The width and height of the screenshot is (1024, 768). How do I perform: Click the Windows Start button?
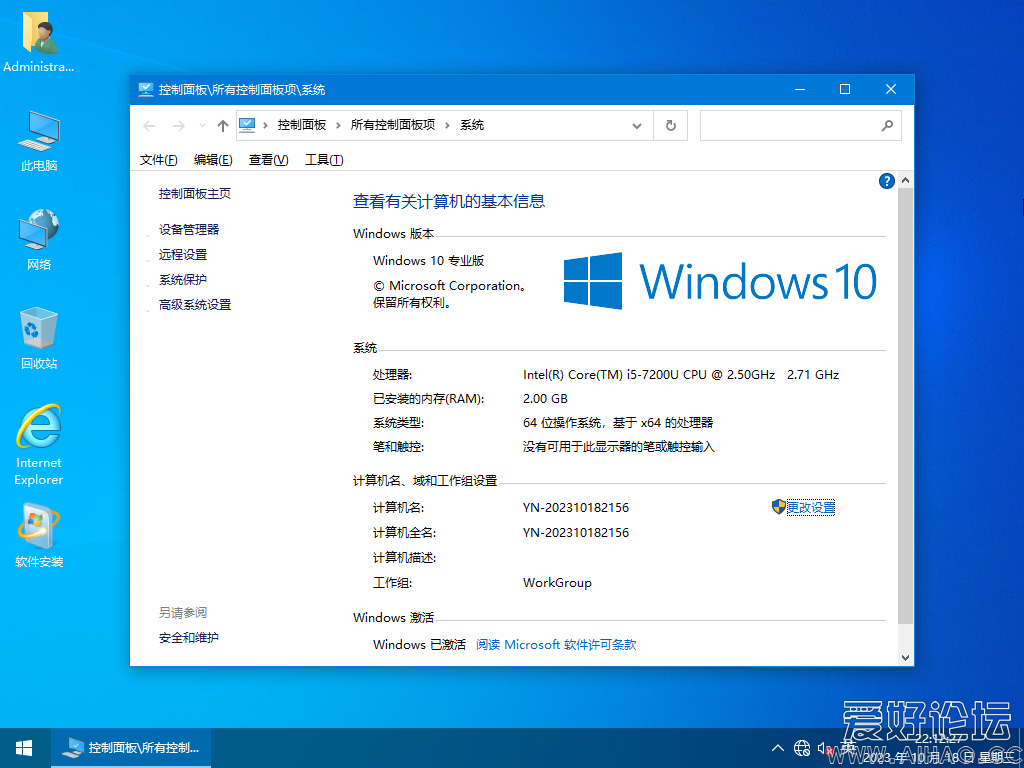point(23,747)
